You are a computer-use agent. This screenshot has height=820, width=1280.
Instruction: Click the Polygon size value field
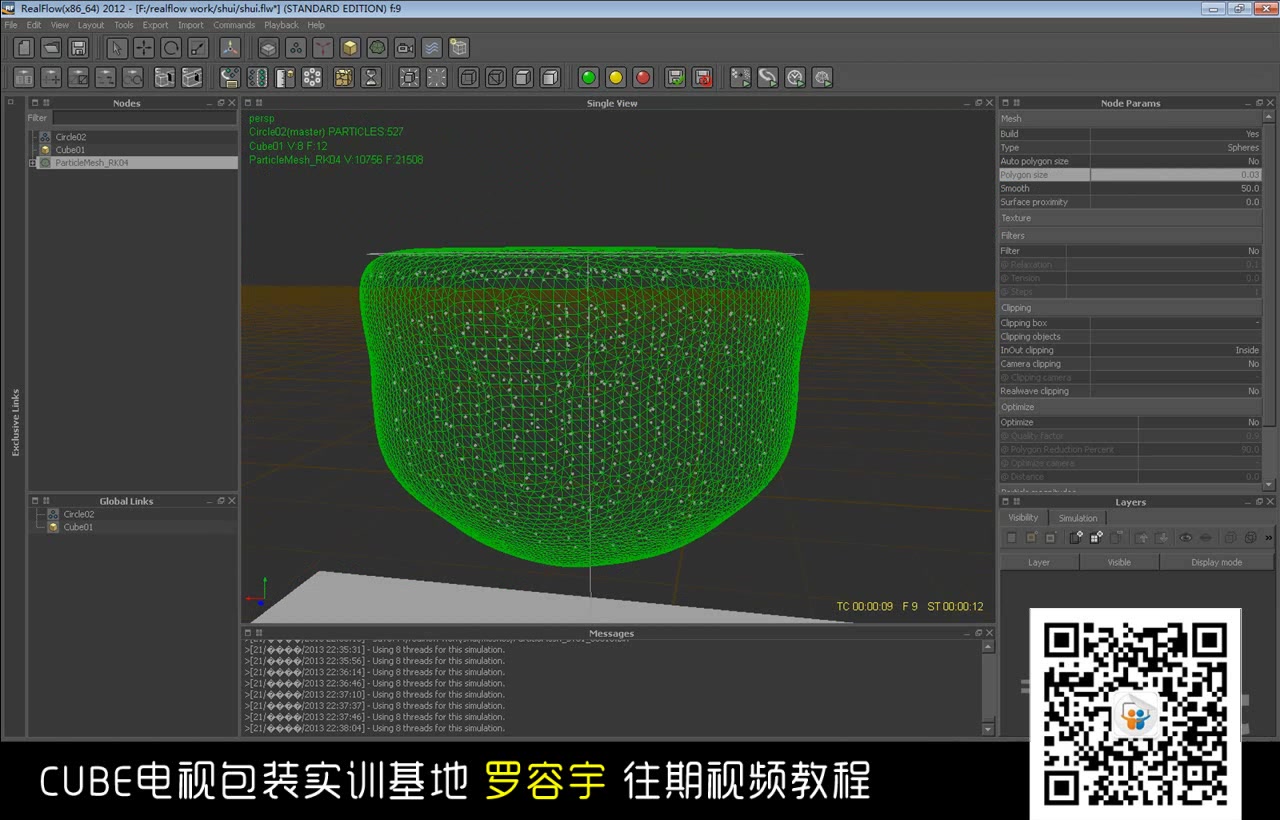[x=1175, y=175]
